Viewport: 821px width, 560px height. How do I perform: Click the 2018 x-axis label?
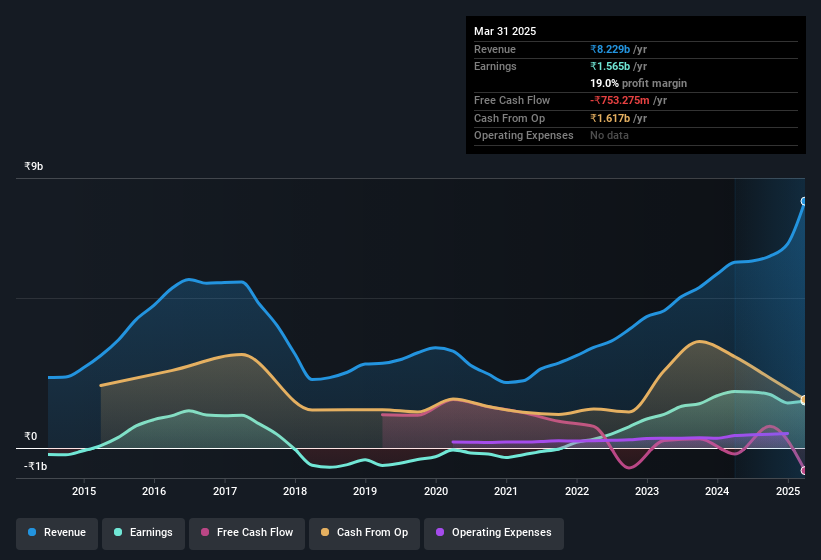point(295,491)
